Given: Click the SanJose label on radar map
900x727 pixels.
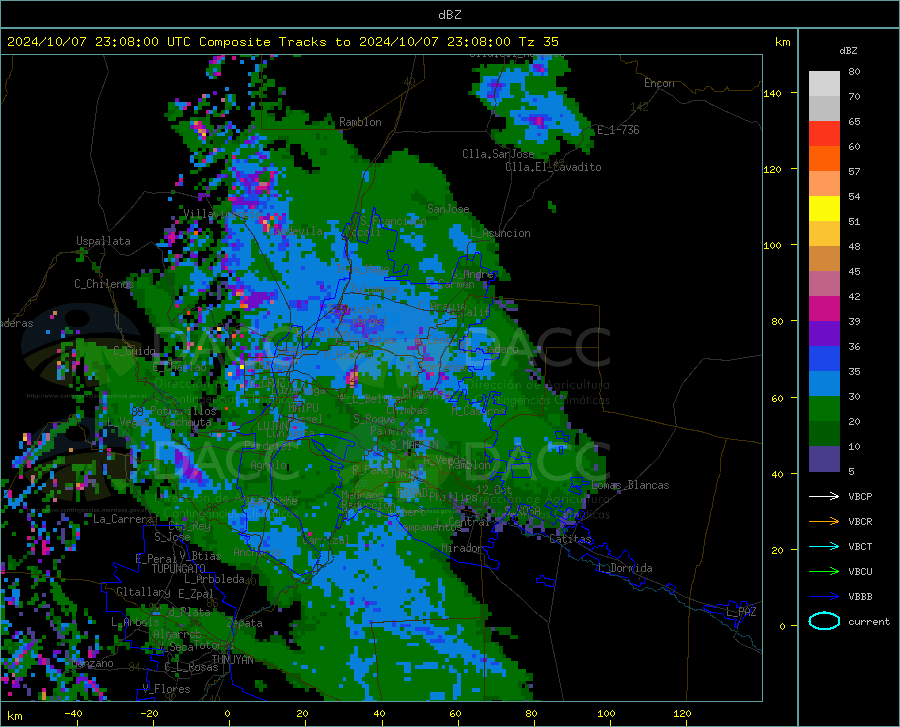Looking at the screenshot, I should [448, 209].
